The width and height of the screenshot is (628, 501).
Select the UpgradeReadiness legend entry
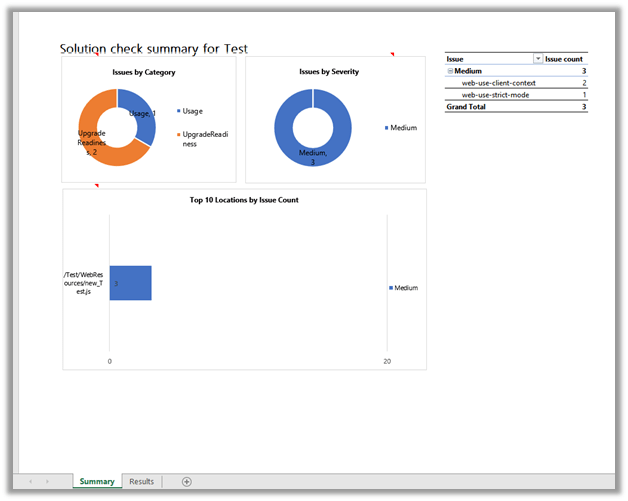[x=202, y=138]
